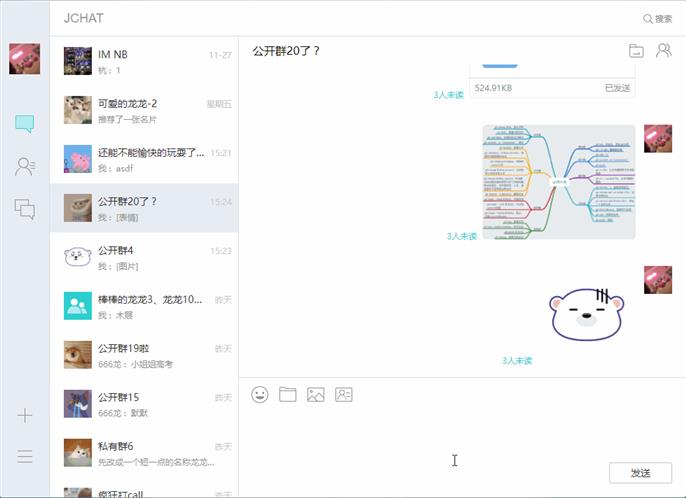Image resolution: width=686 pixels, height=498 pixels.
Task: Click the 发送 send button
Action: pyautogui.click(x=640, y=473)
